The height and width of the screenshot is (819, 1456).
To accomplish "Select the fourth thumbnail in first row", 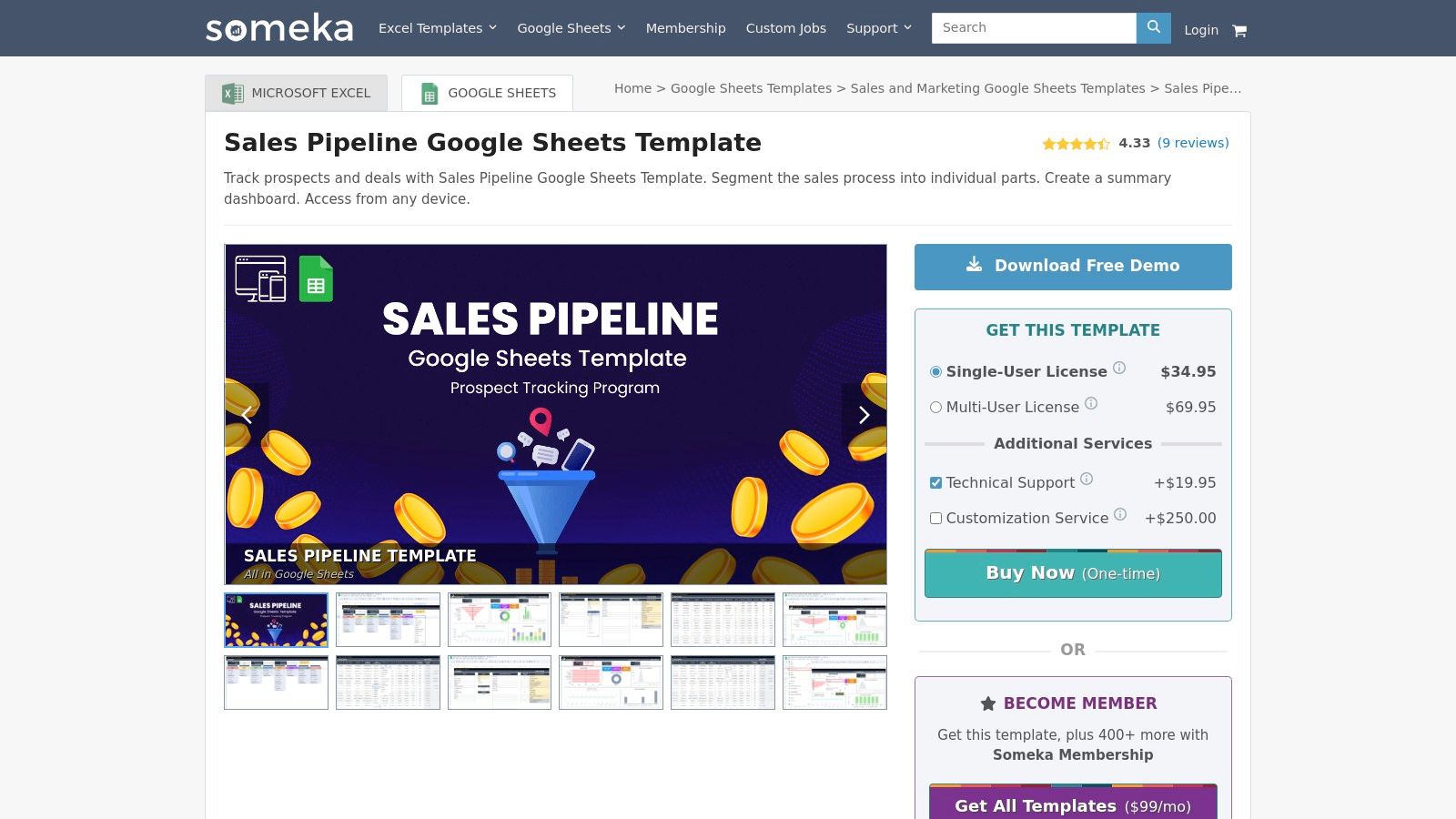I will click(x=611, y=620).
